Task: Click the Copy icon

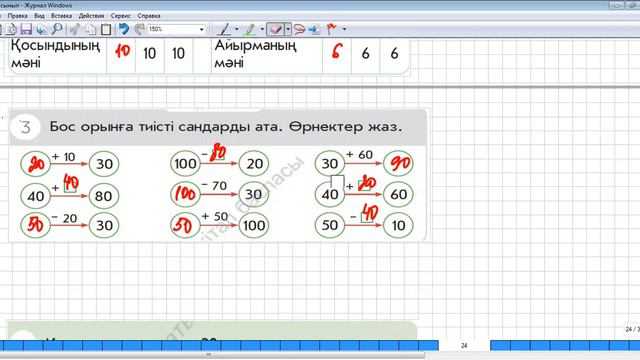Action: [91, 29]
